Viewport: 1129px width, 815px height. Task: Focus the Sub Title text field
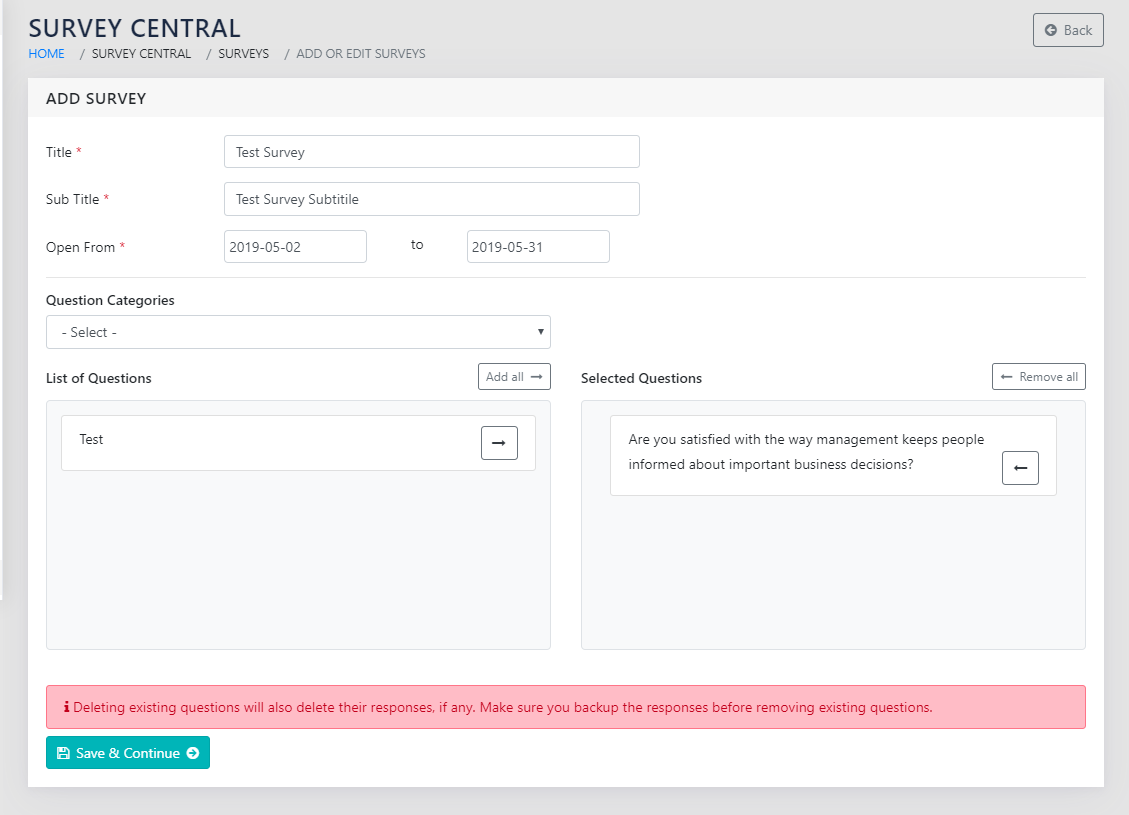(431, 199)
